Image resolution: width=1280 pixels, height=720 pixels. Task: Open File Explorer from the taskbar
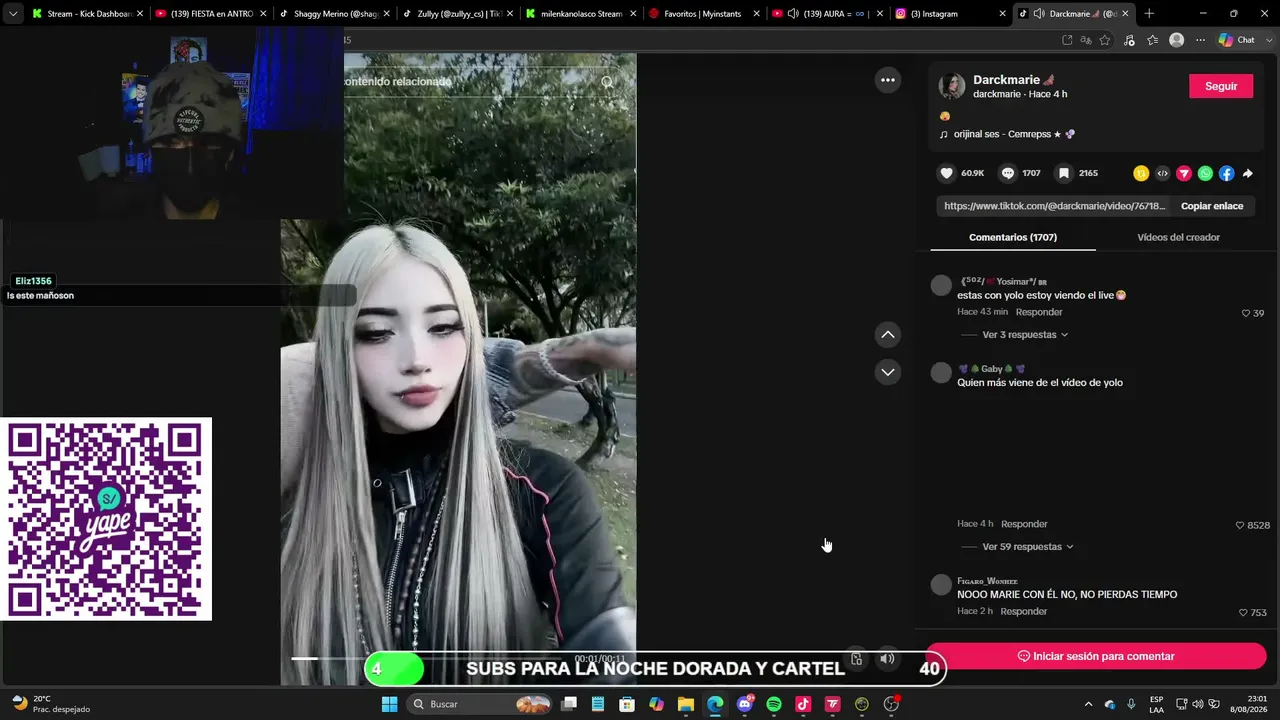coord(686,704)
